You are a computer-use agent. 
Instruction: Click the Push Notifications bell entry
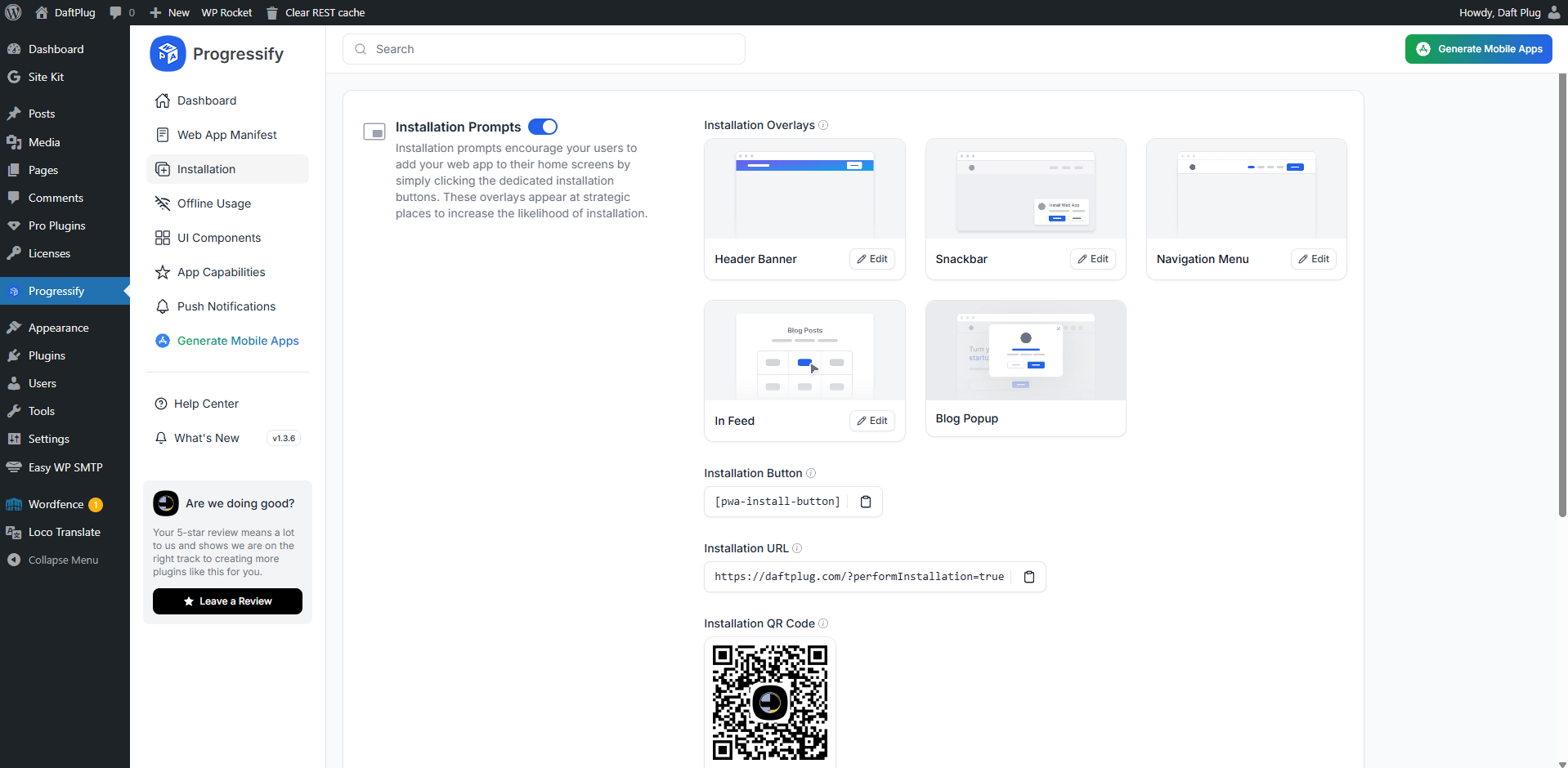226,306
